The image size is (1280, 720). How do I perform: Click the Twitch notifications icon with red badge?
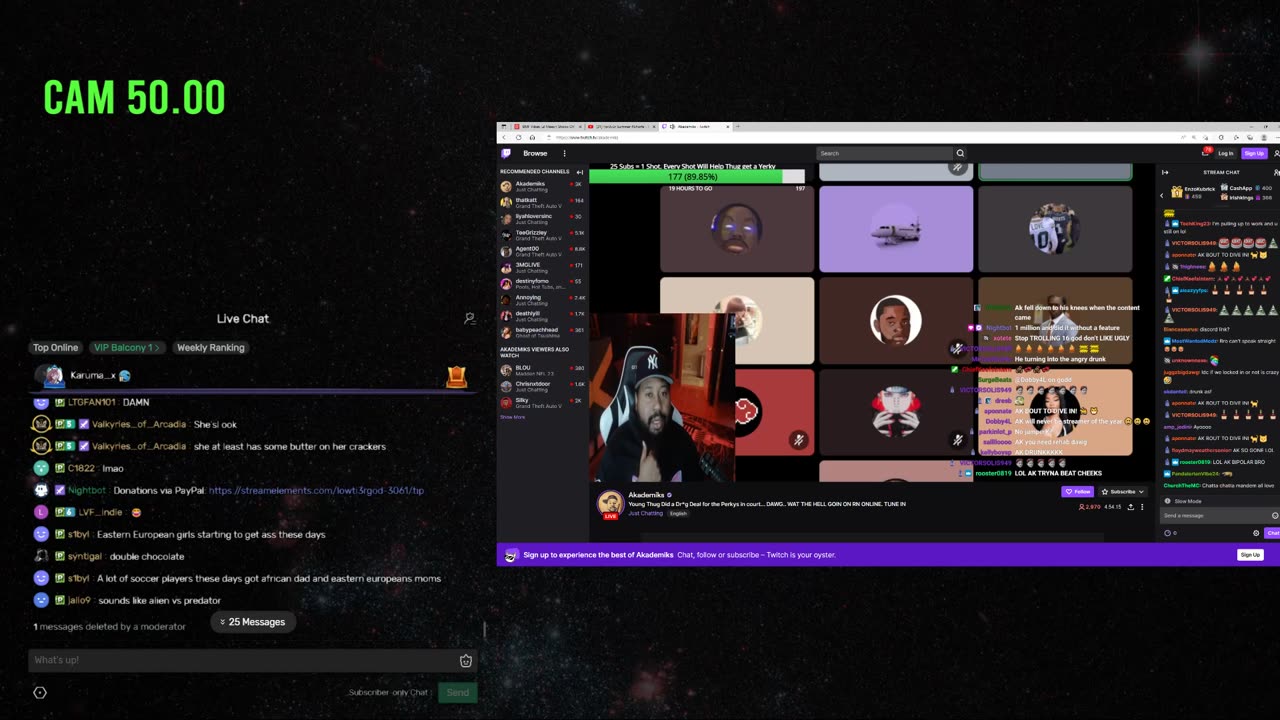click(1206, 152)
